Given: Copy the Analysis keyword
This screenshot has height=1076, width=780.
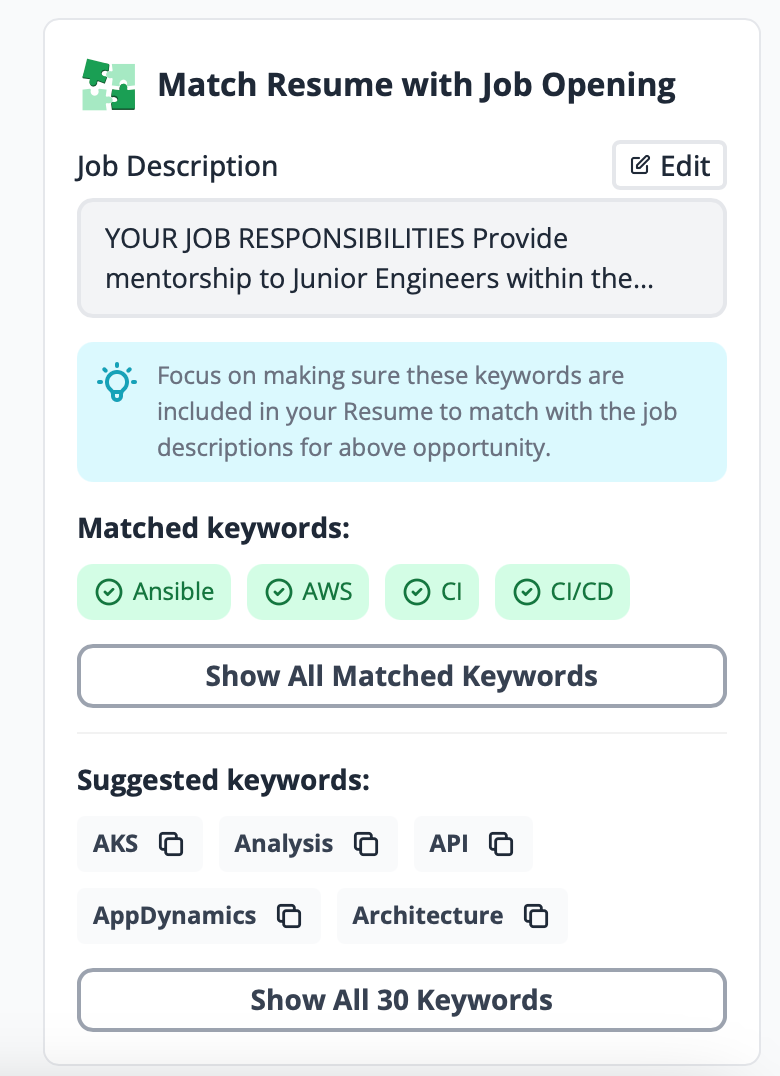Looking at the screenshot, I should [x=366, y=844].
